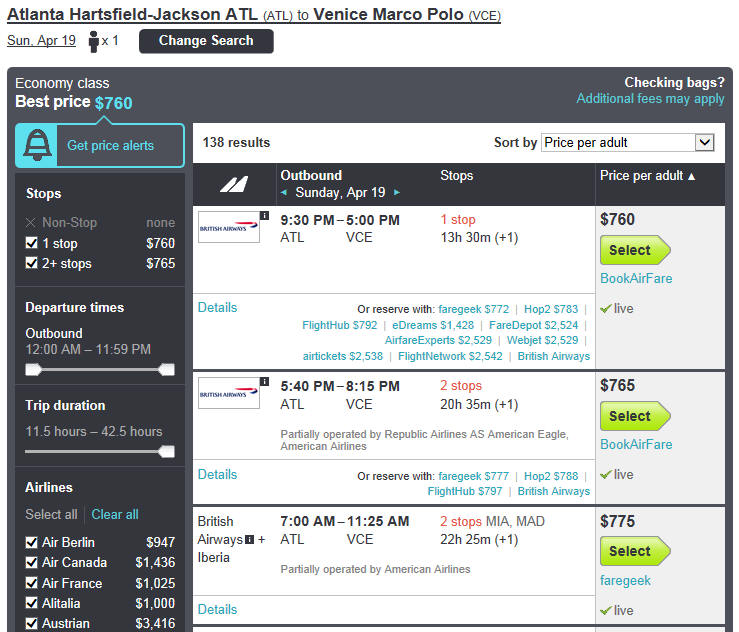Click the Stops column header
The image size is (739, 632).
(x=456, y=175)
